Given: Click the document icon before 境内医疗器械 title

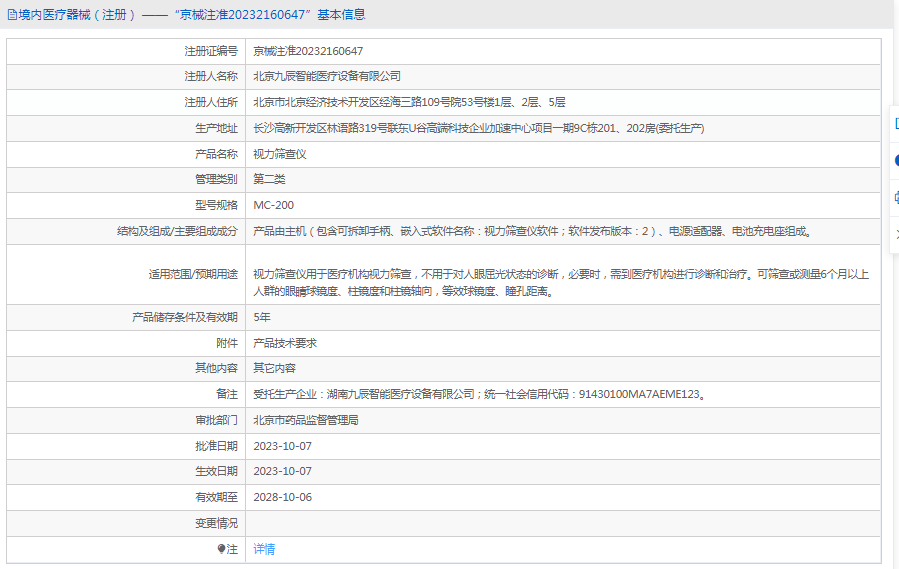Looking at the screenshot, I should point(12,15).
